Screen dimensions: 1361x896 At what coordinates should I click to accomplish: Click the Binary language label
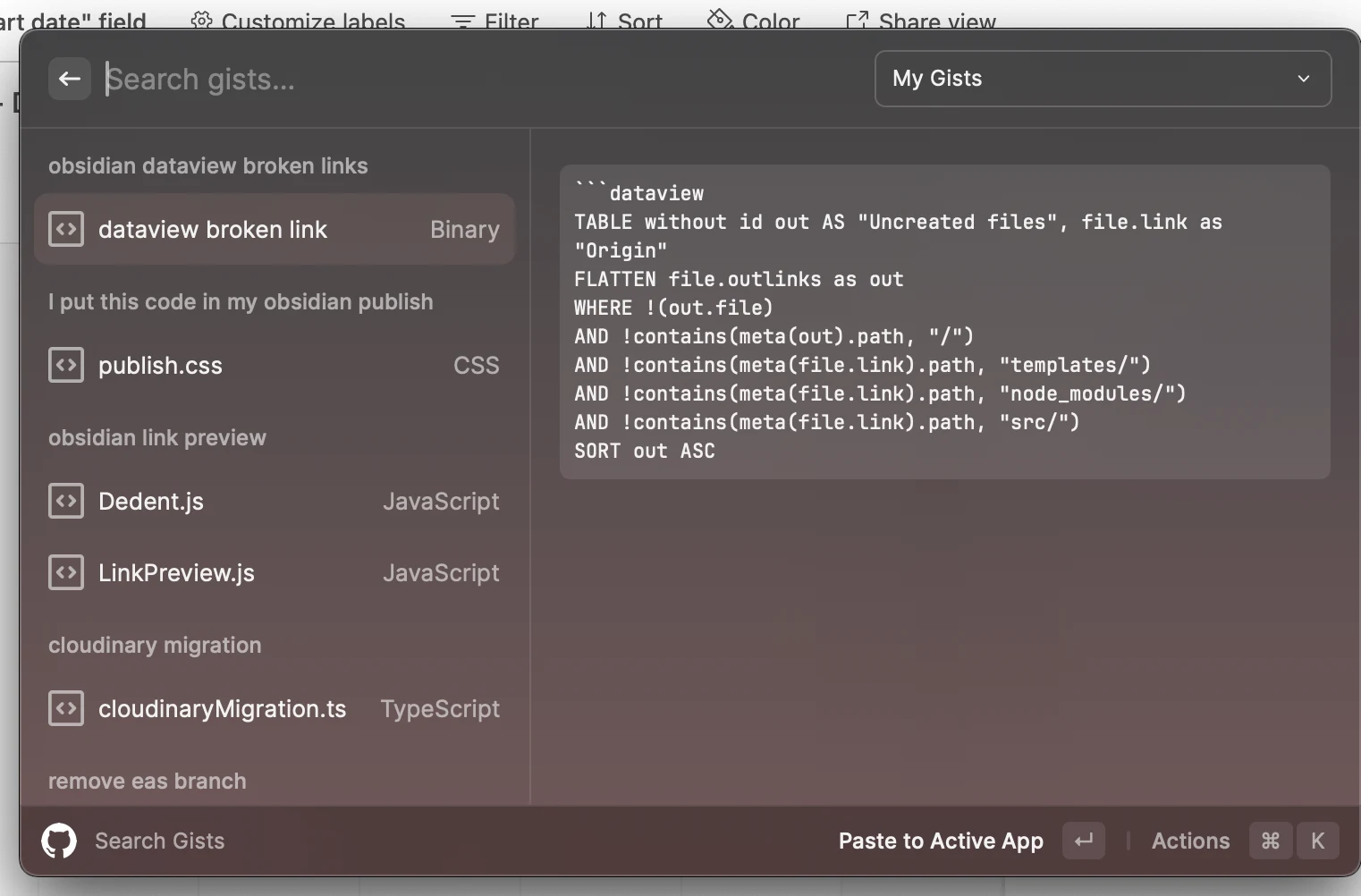[x=465, y=230]
